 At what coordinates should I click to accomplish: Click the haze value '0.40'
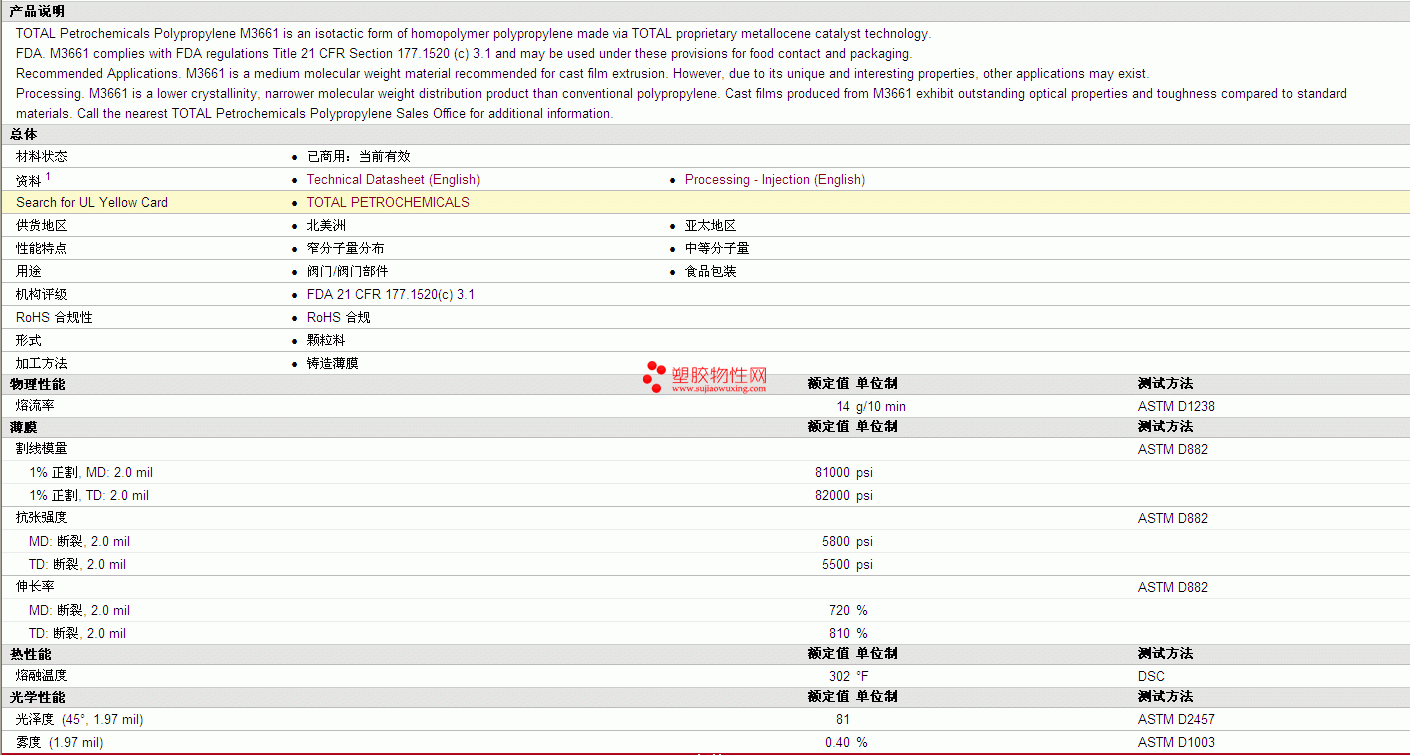tap(837, 742)
